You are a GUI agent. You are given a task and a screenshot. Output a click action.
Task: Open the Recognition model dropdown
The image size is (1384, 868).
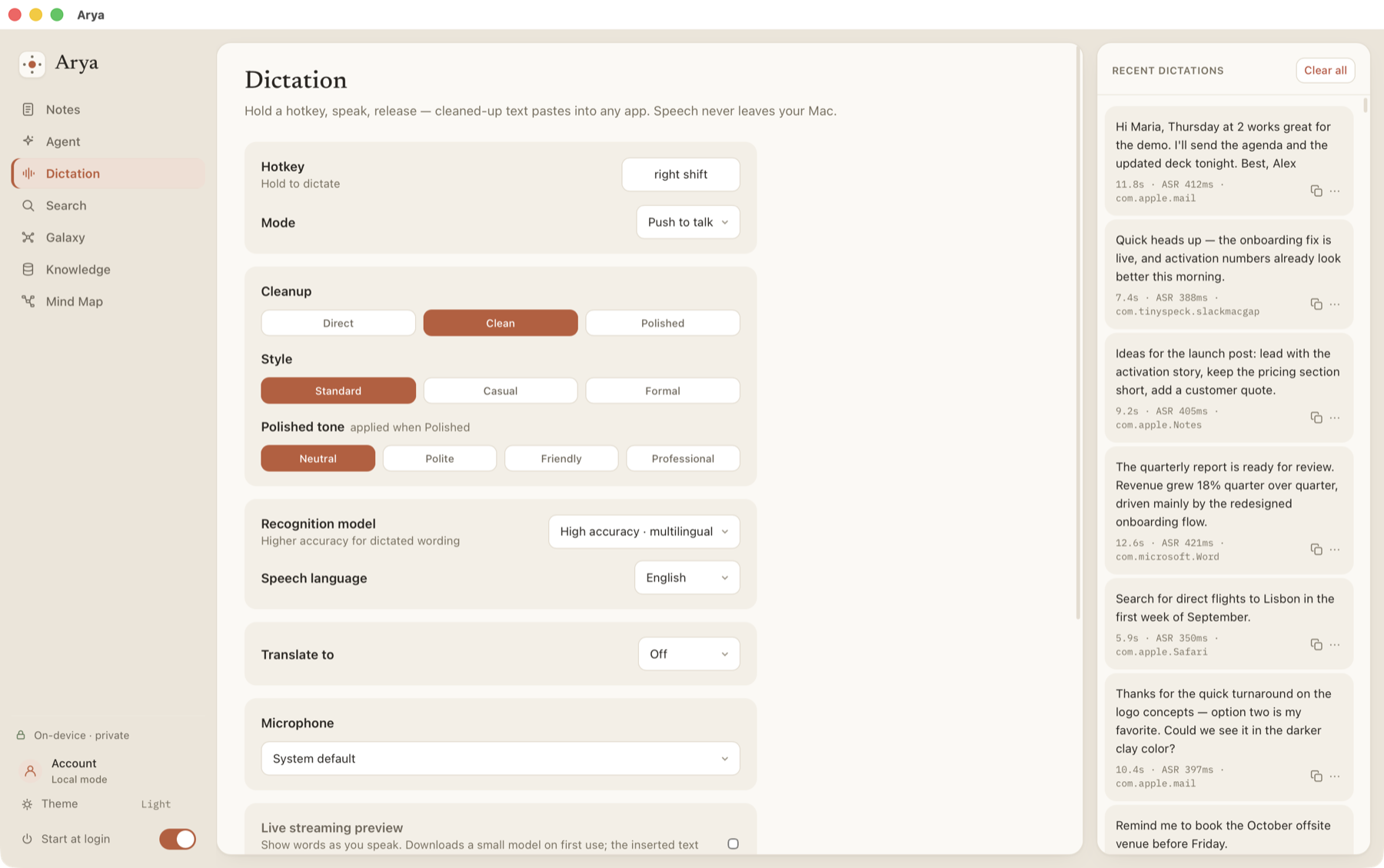[644, 531]
